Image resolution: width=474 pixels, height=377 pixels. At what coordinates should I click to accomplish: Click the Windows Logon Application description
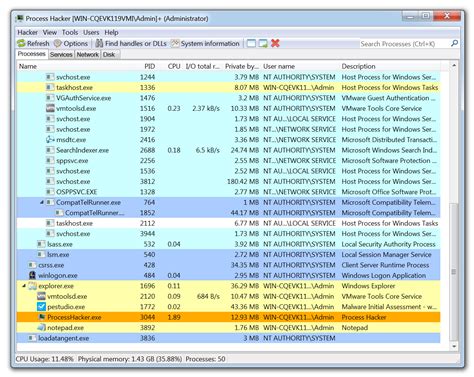(x=384, y=276)
